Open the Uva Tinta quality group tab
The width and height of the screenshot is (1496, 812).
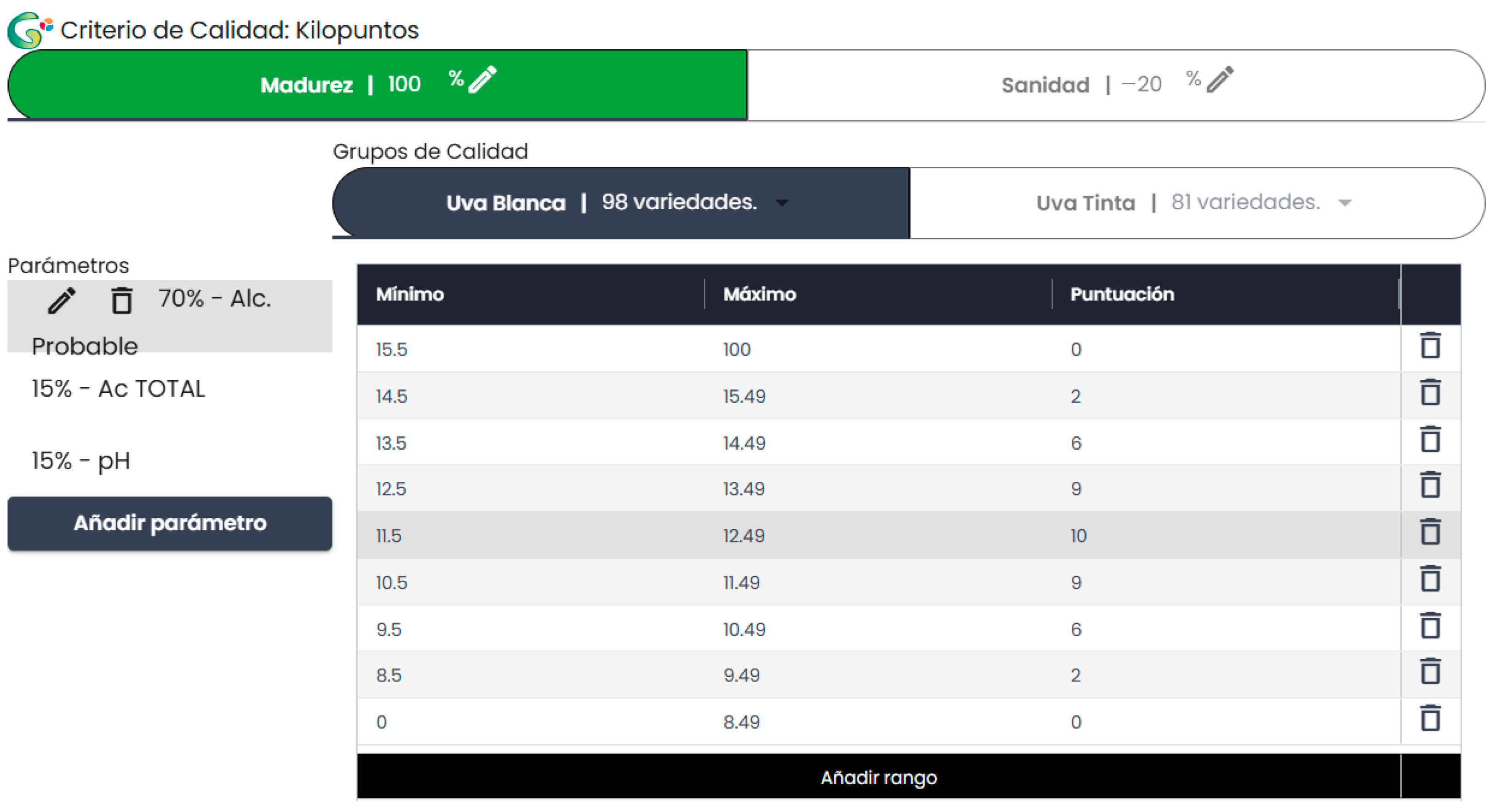point(1086,203)
